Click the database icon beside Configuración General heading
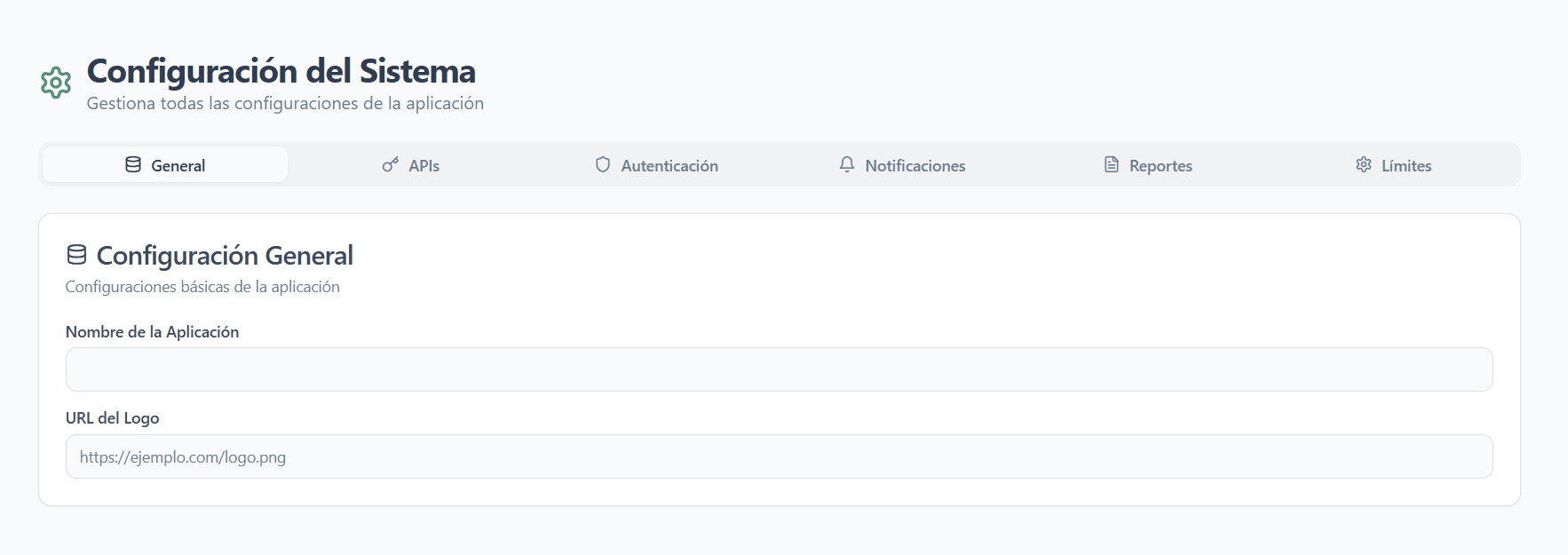This screenshot has width=1568, height=555. click(x=77, y=255)
